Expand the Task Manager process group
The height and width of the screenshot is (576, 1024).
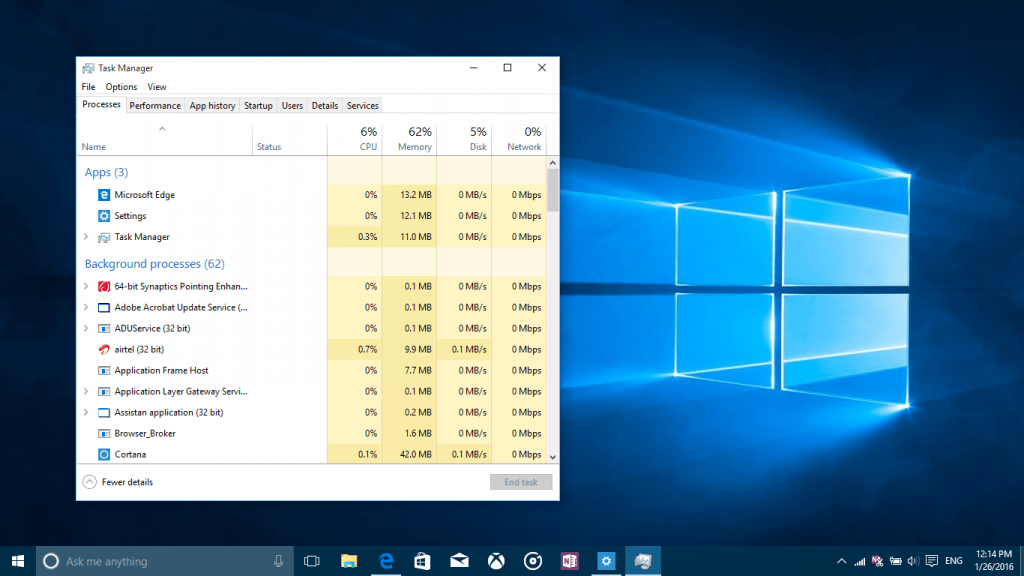click(x=86, y=237)
